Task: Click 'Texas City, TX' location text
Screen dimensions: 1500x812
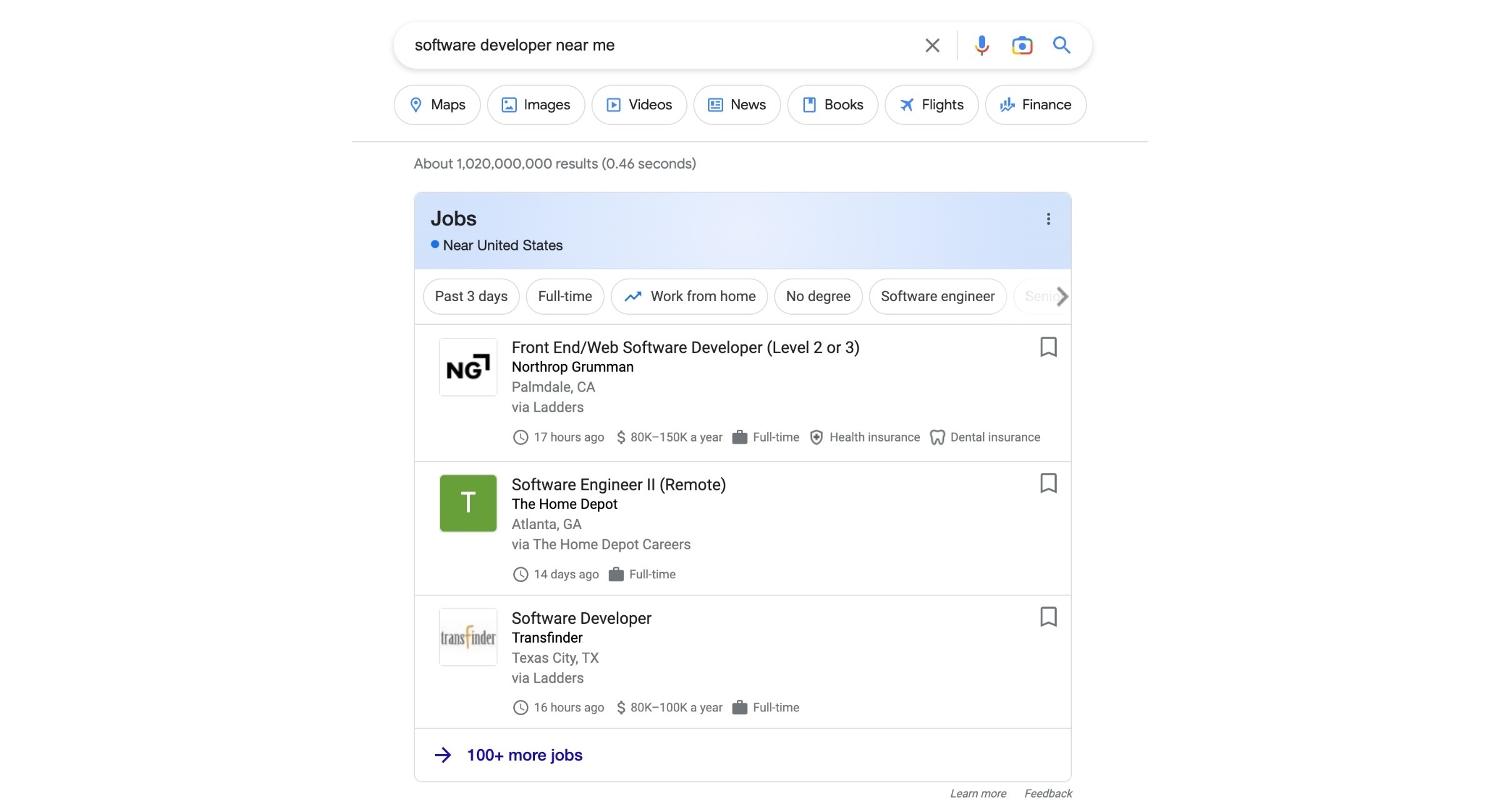Action: 555,658
